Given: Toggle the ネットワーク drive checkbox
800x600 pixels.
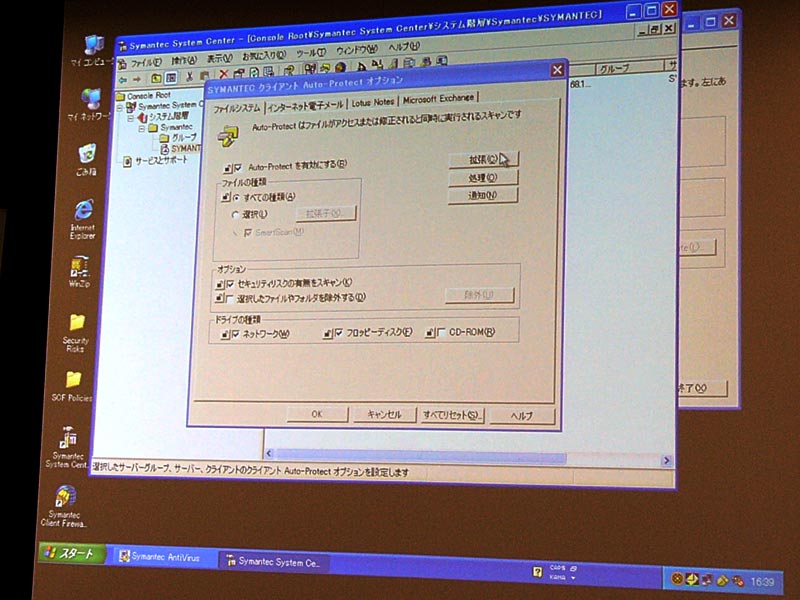Looking at the screenshot, I should 236,335.
